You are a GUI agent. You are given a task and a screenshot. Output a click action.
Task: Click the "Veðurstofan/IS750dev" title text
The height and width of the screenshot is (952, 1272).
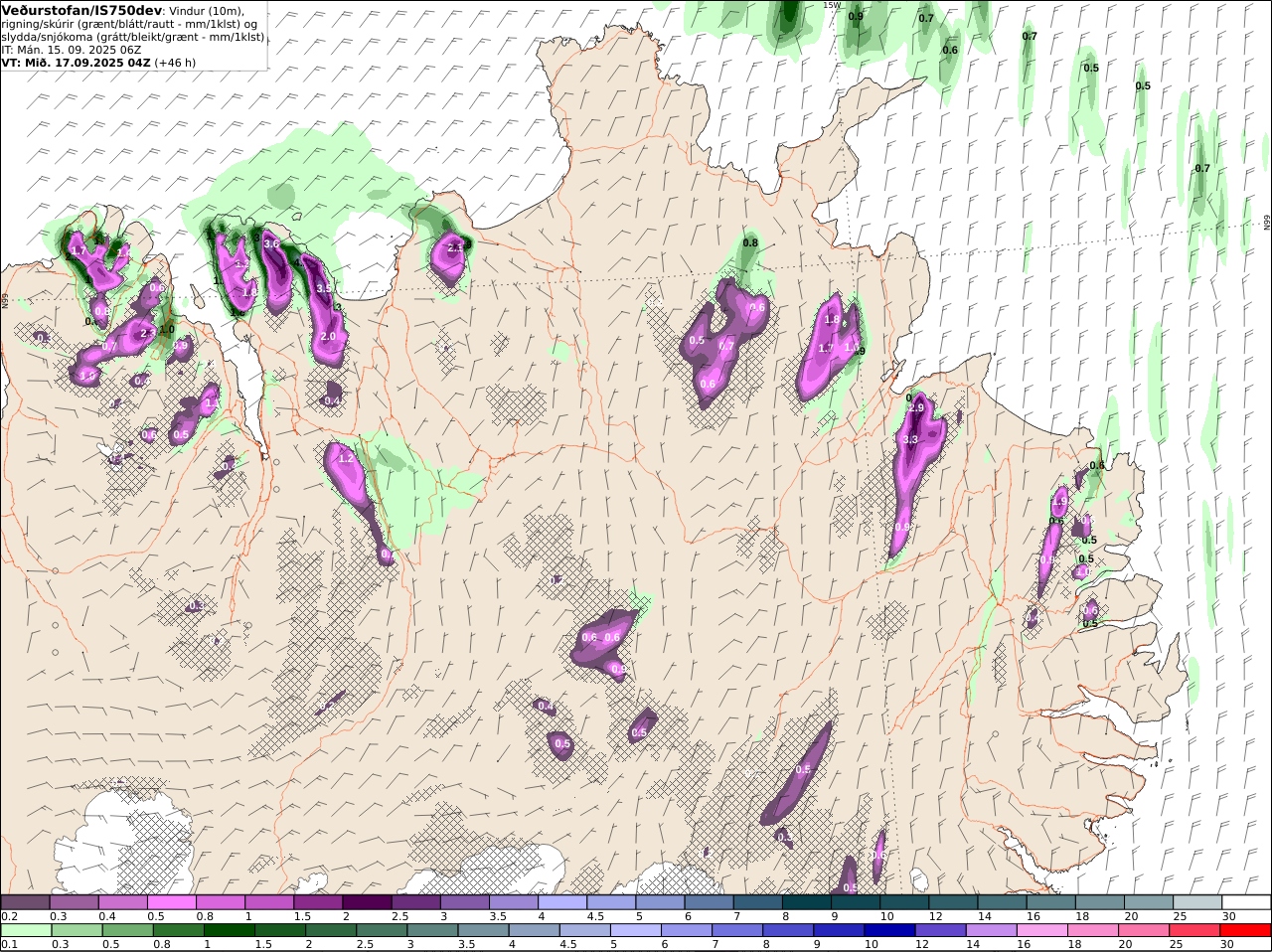click(x=81, y=10)
